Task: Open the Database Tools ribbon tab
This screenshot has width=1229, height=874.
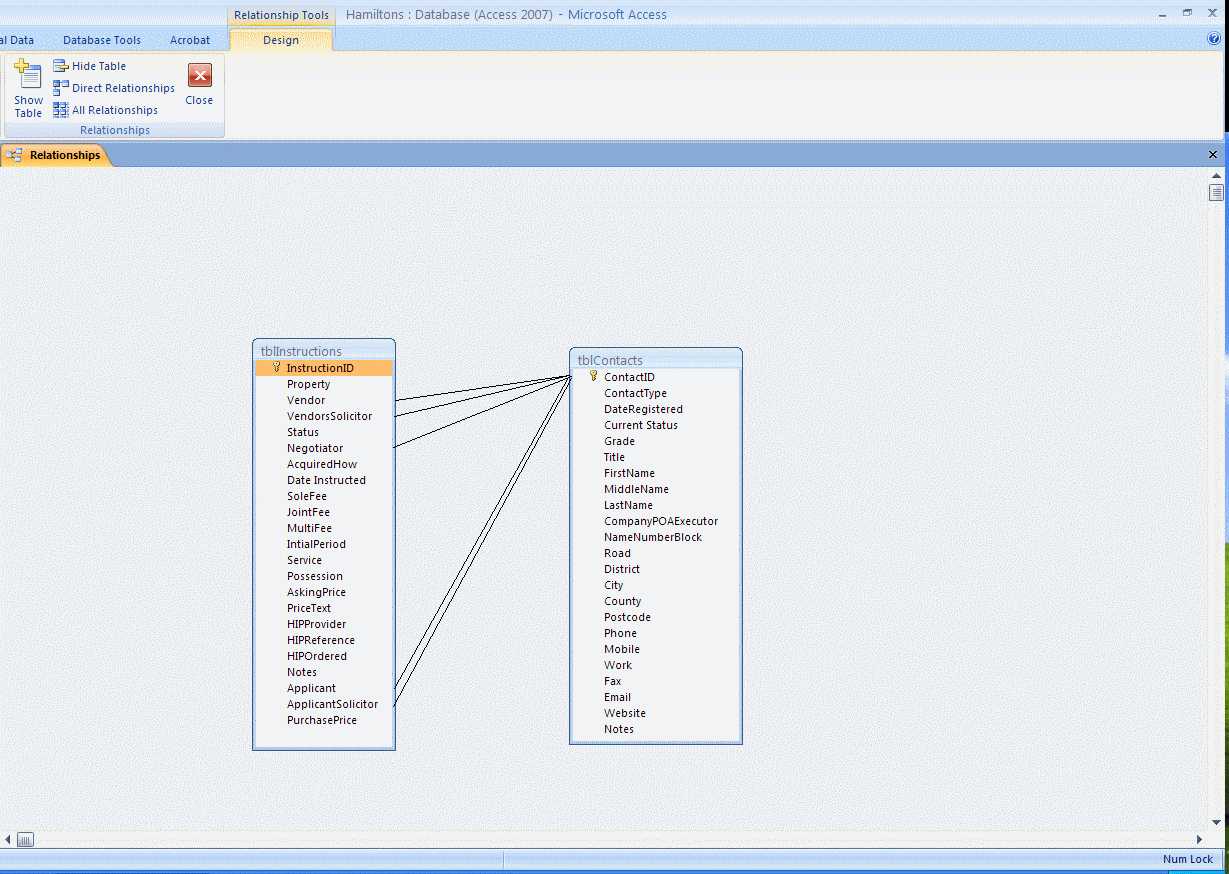Action: [102, 40]
